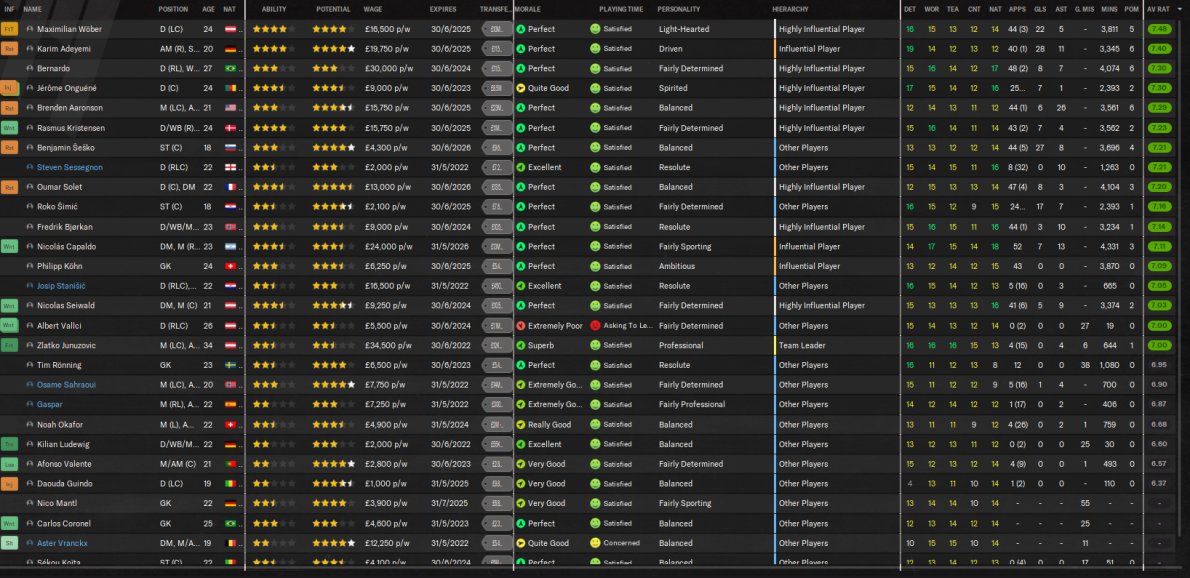Screen dimensions: 1190x578
Task: Open Fredrik Bjørkan's player profile
Action: click(x=67, y=227)
